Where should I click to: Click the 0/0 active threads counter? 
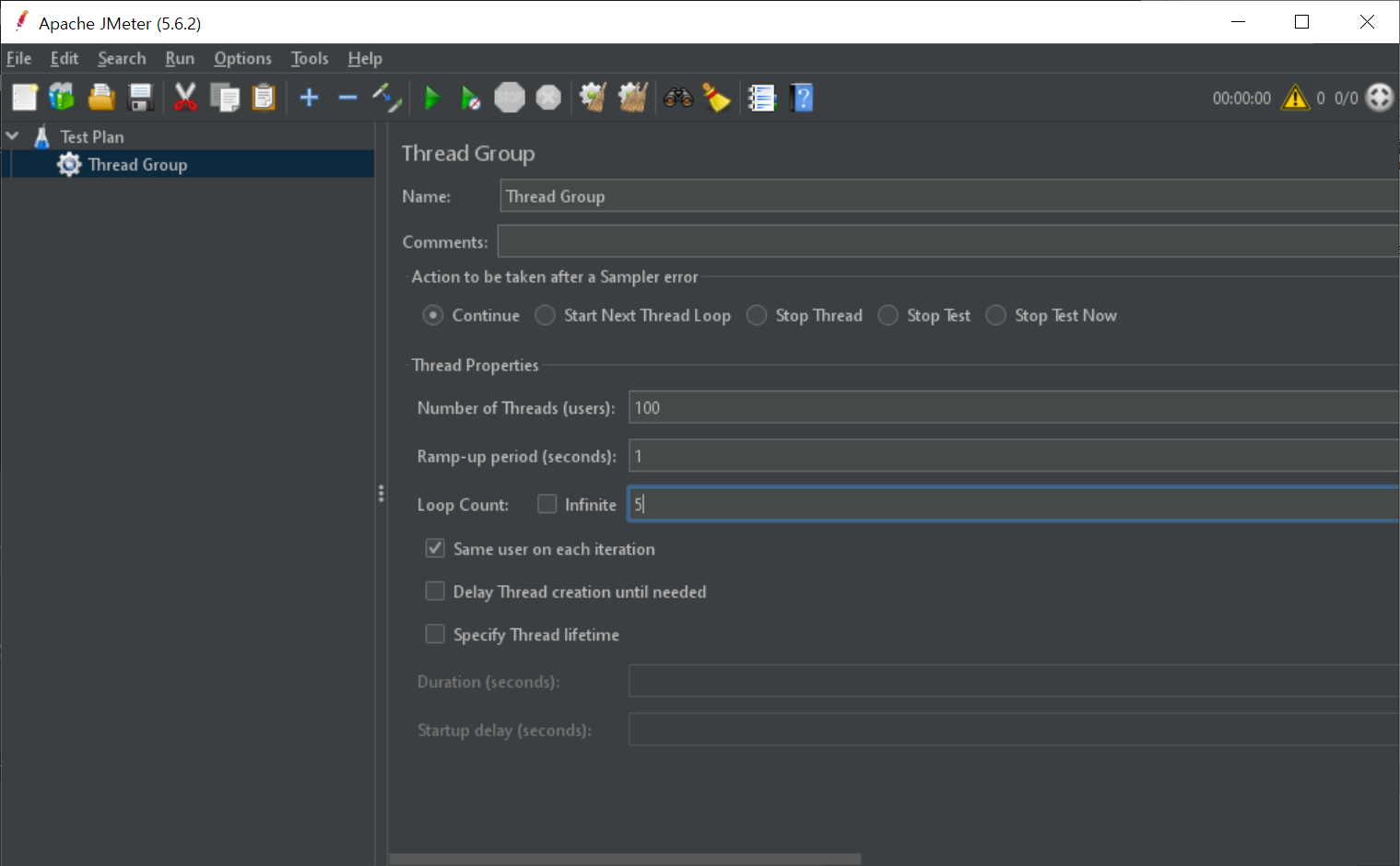click(x=1346, y=98)
